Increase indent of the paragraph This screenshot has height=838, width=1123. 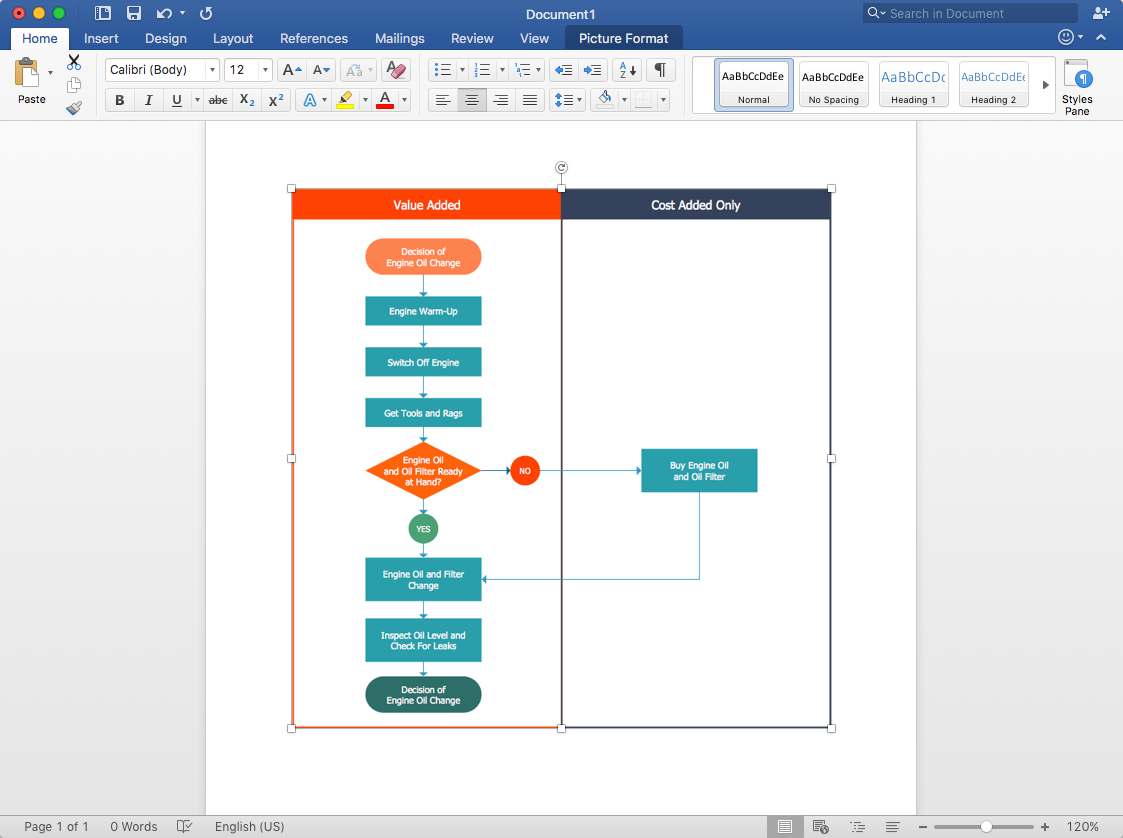click(593, 70)
